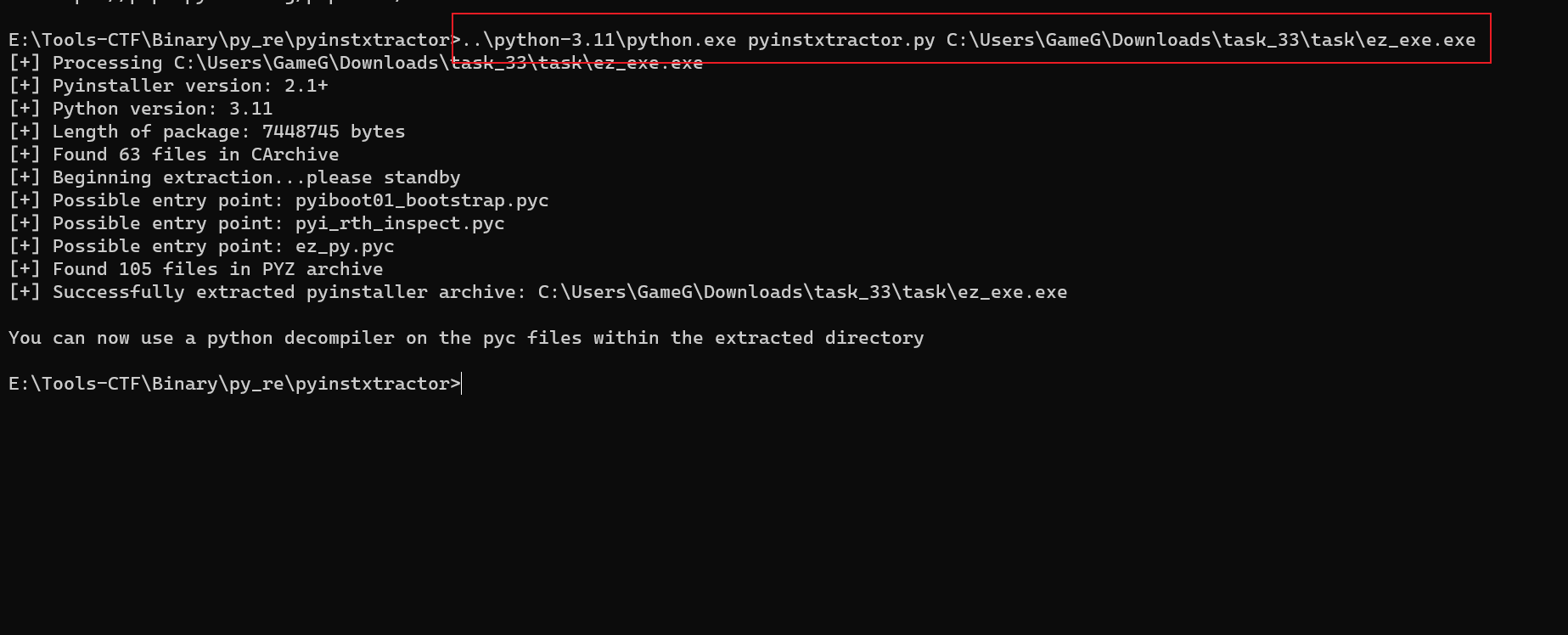Click the Beginning extraction please standby line
The height and width of the screenshot is (635, 1568).
coord(234,177)
